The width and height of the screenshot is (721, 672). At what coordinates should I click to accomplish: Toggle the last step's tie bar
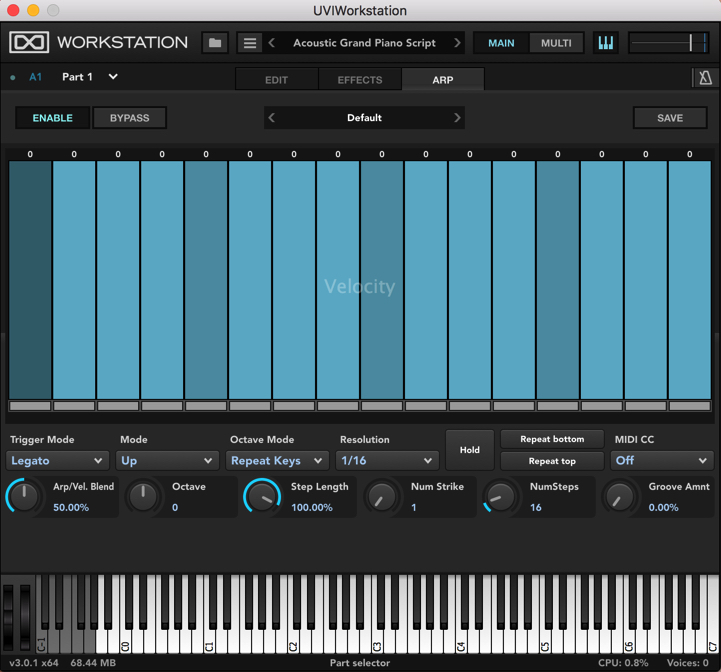coord(689,406)
